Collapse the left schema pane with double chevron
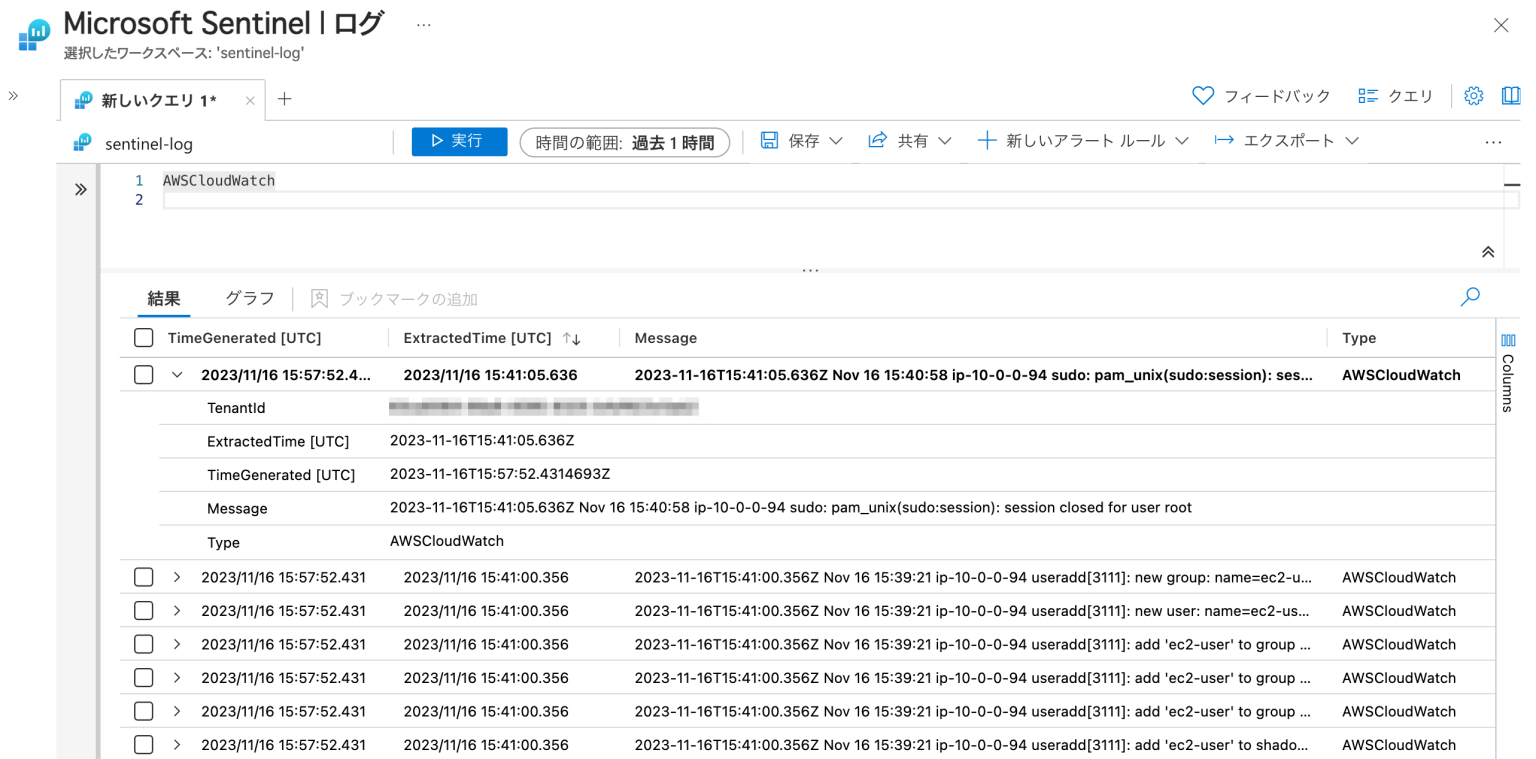The image size is (1536, 759). [80, 188]
